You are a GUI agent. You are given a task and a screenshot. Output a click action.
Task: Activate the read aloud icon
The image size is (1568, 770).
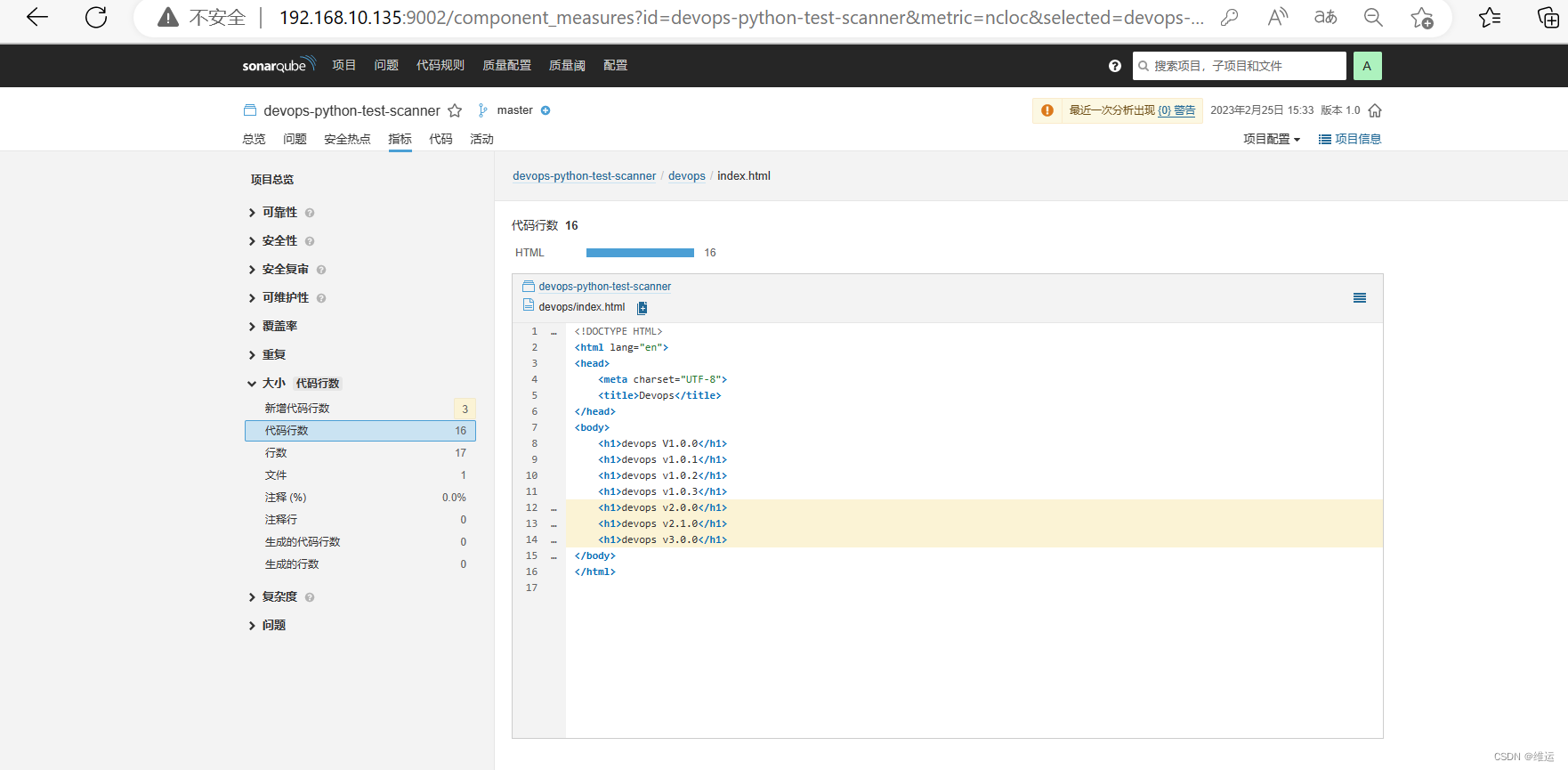[1278, 17]
